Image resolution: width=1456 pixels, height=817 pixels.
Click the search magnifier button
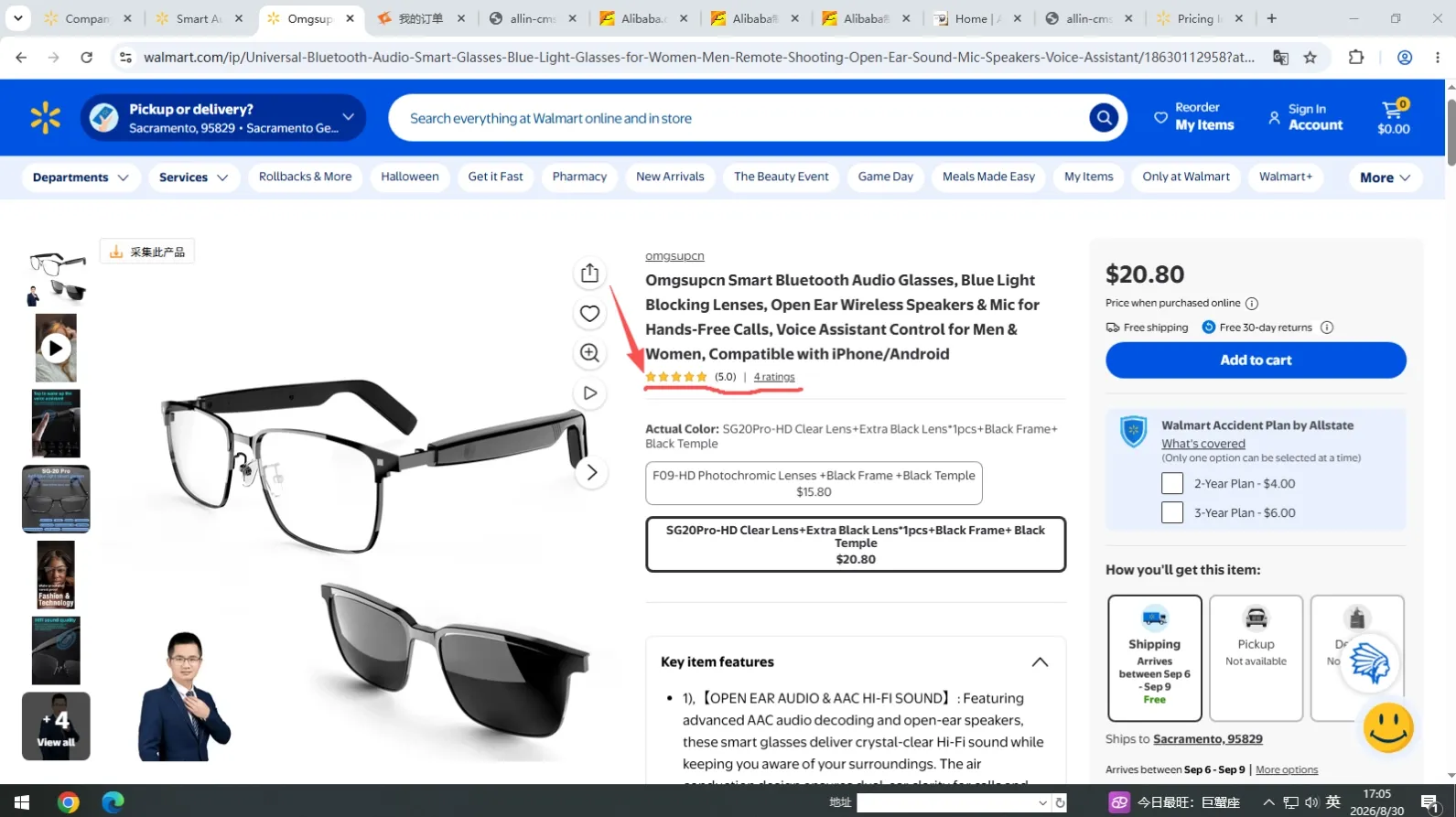(x=1104, y=118)
